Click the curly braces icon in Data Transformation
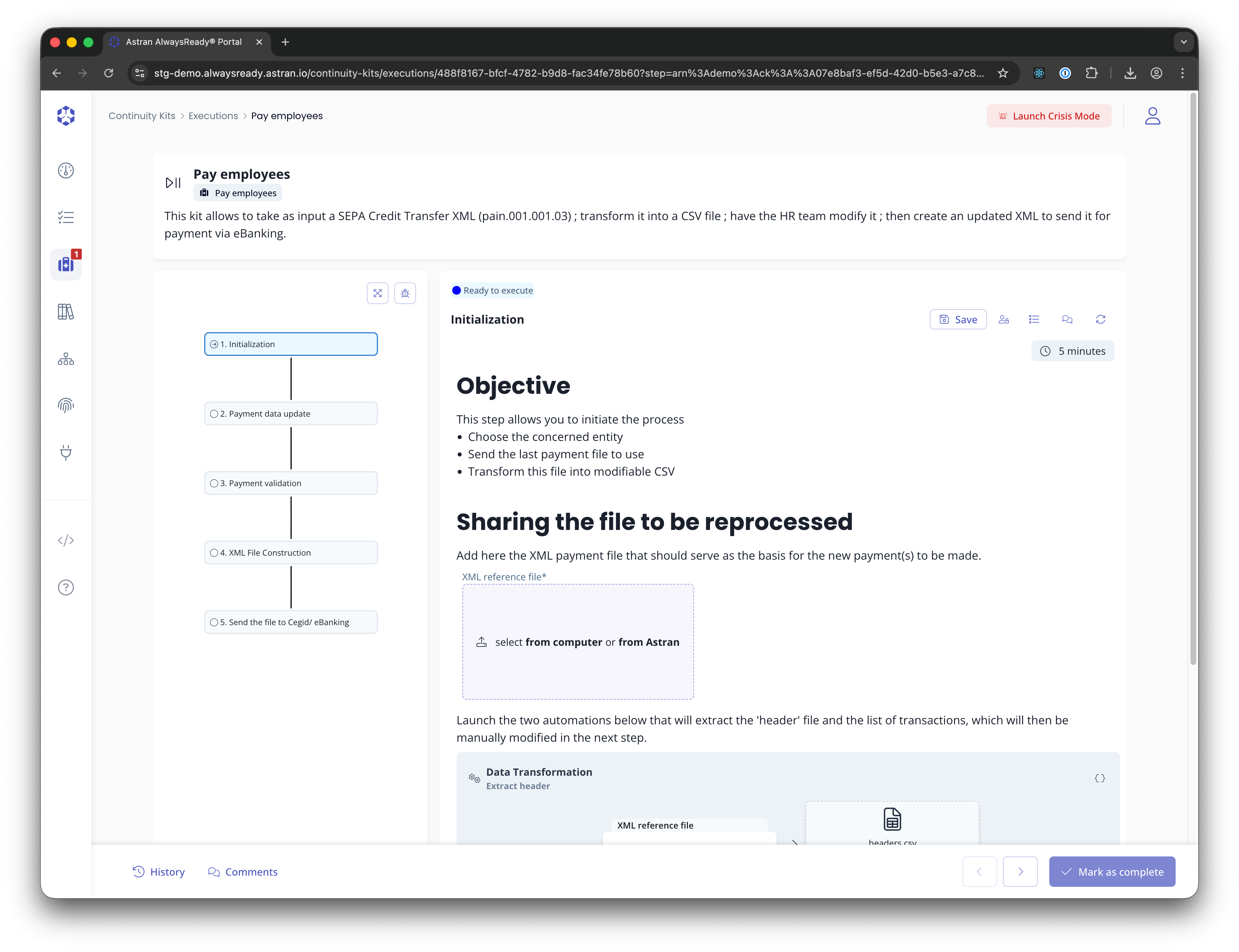Image resolution: width=1239 pixels, height=952 pixels. coord(1100,778)
